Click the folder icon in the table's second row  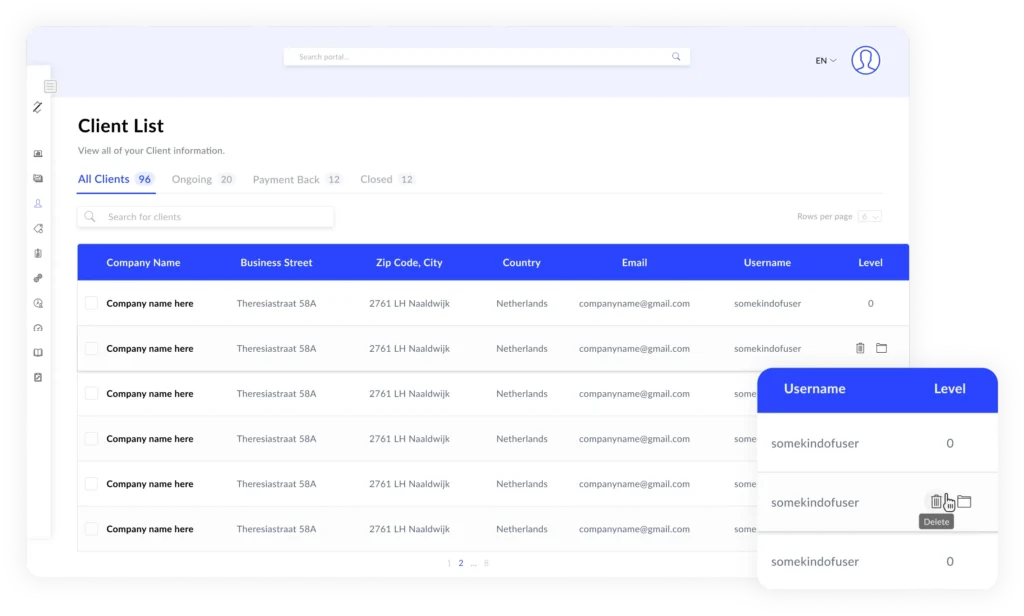[x=882, y=348]
